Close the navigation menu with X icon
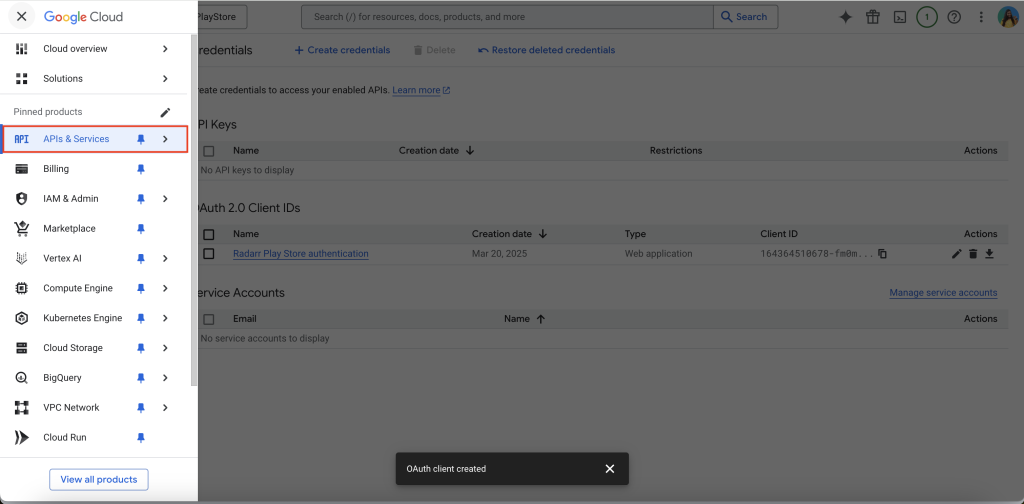This screenshot has width=1024, height=504. tap(21, 17)
